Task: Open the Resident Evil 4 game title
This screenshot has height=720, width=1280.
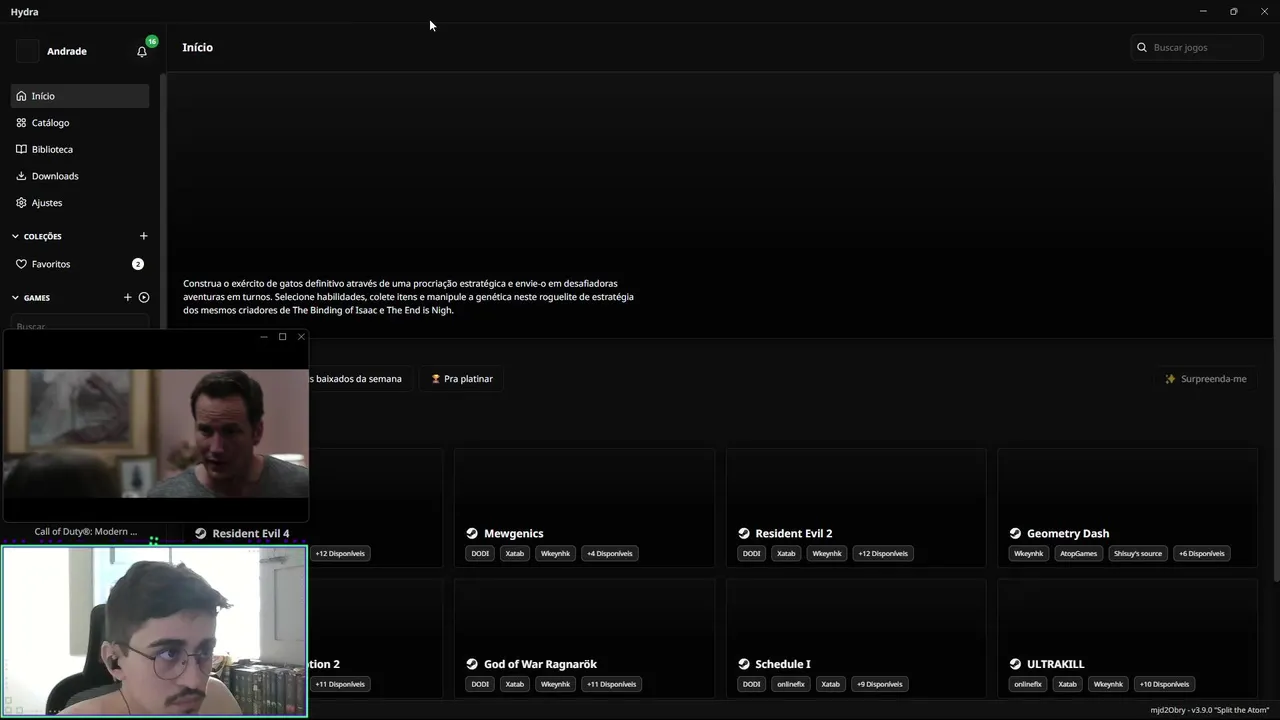Action: point(251,533)
